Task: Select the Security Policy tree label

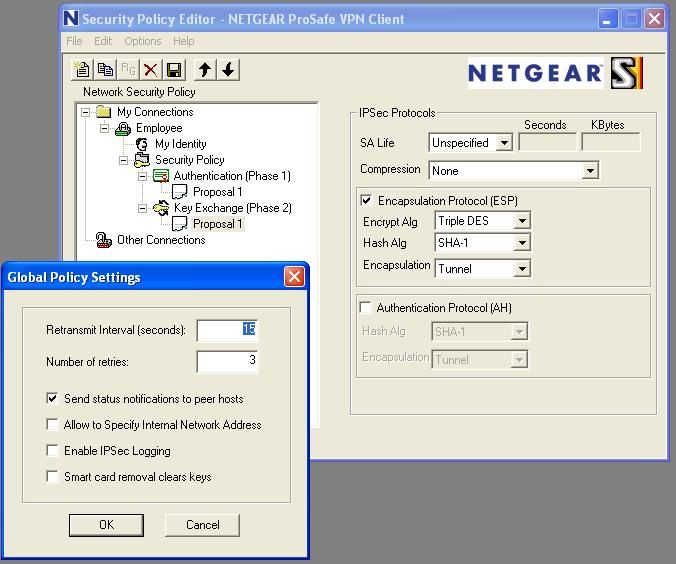Action: coord(190,160)
